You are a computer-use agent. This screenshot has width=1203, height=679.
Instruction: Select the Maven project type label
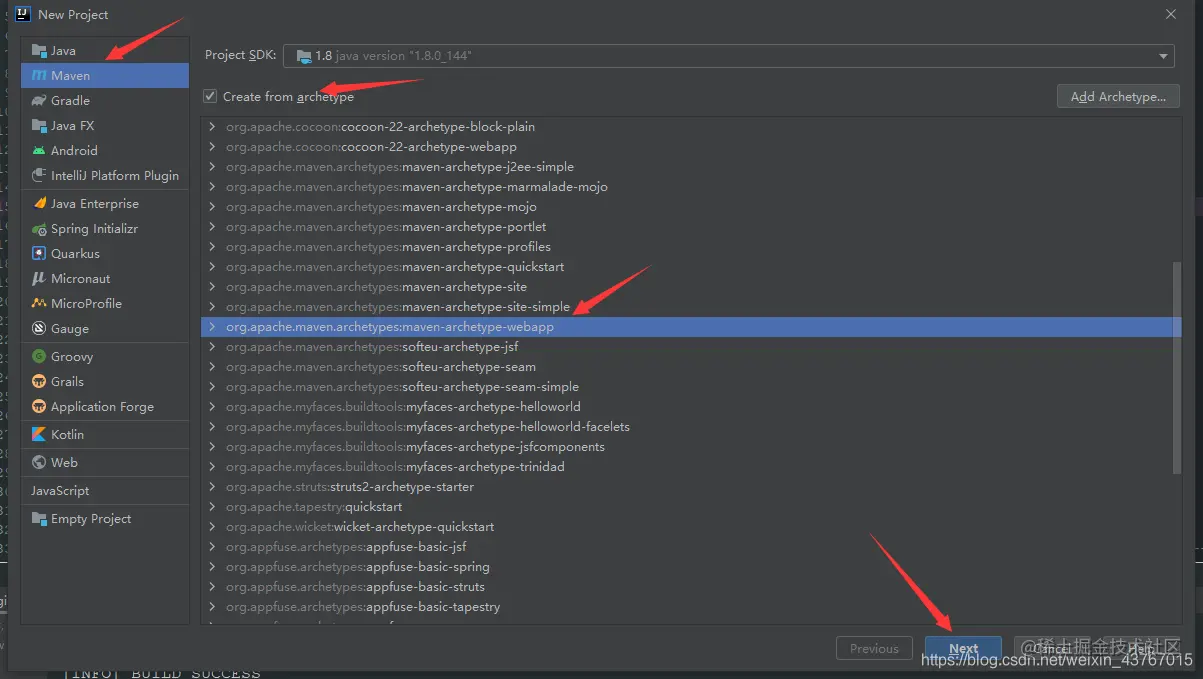(71, 76)
